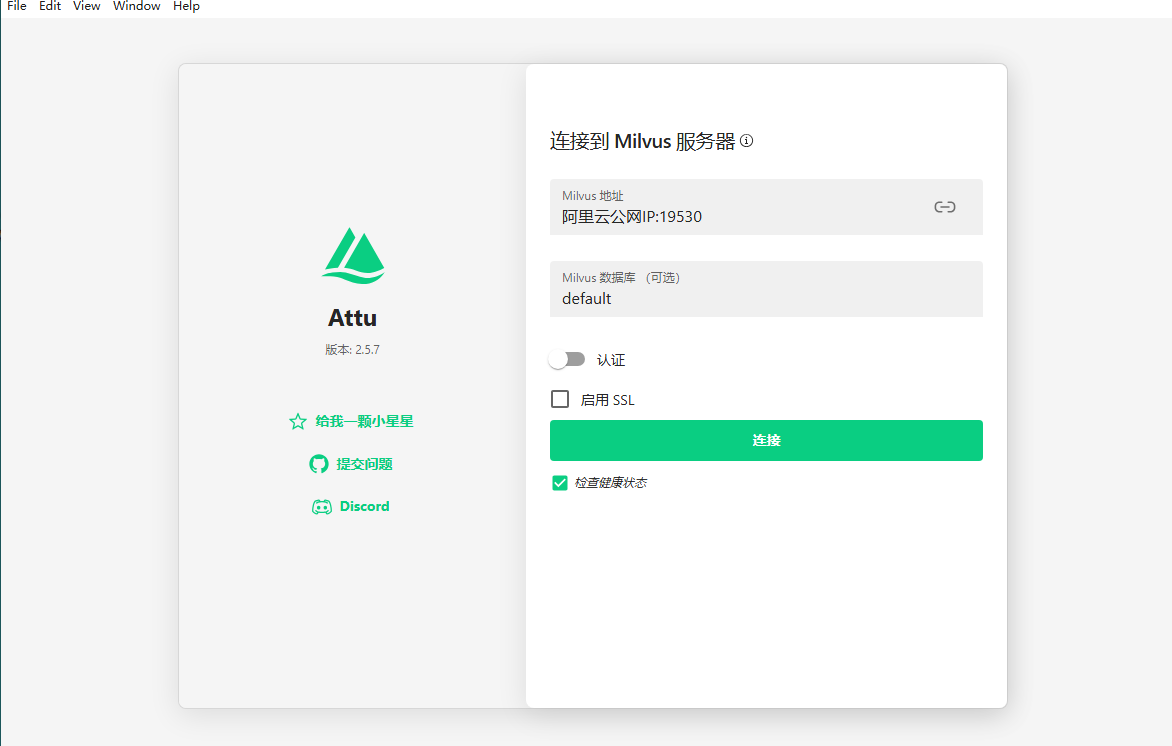
Task: Click the info icon beside server title
Action: (746, 141)
